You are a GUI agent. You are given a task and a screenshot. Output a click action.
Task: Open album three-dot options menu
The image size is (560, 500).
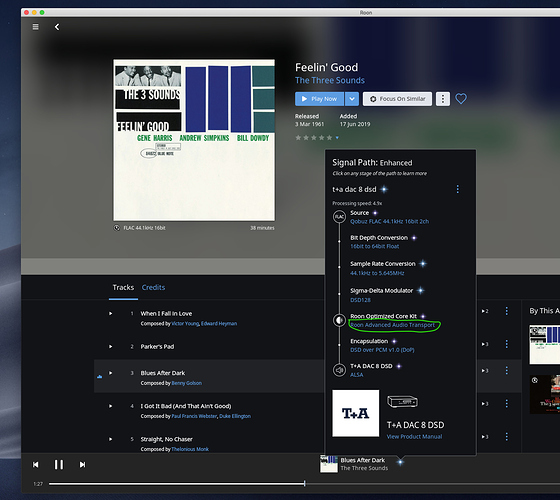443,99
